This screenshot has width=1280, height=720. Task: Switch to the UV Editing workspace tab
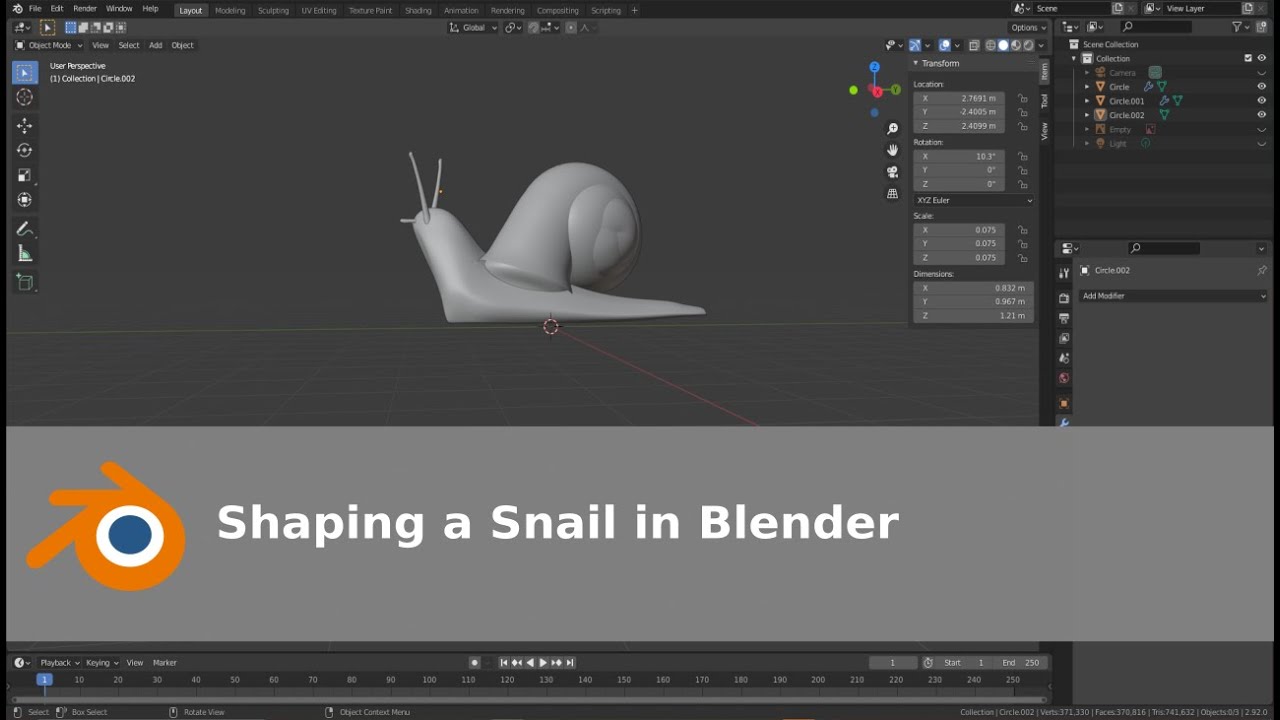pyautogui.click(x=319, y=10)
